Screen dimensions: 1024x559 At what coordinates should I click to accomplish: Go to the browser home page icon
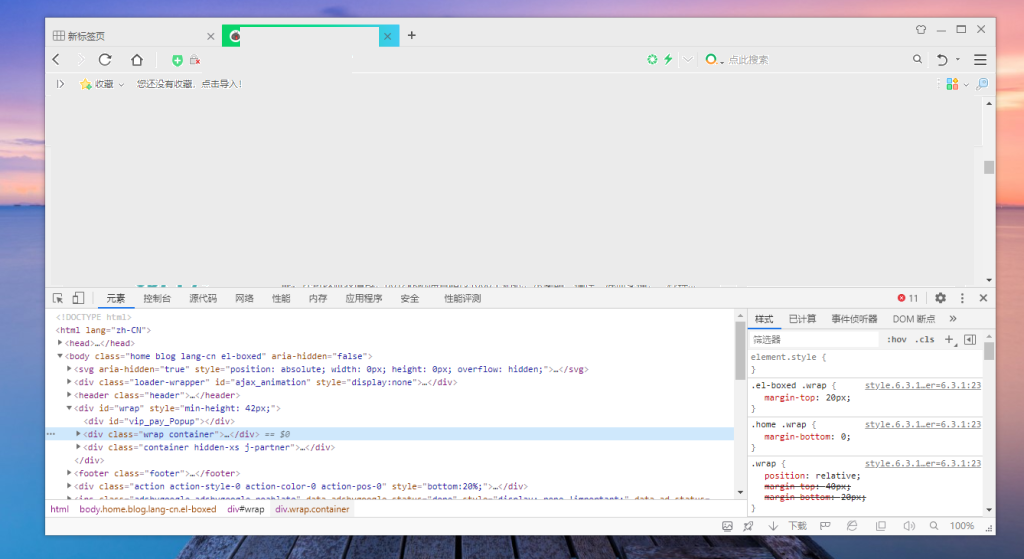136,59
